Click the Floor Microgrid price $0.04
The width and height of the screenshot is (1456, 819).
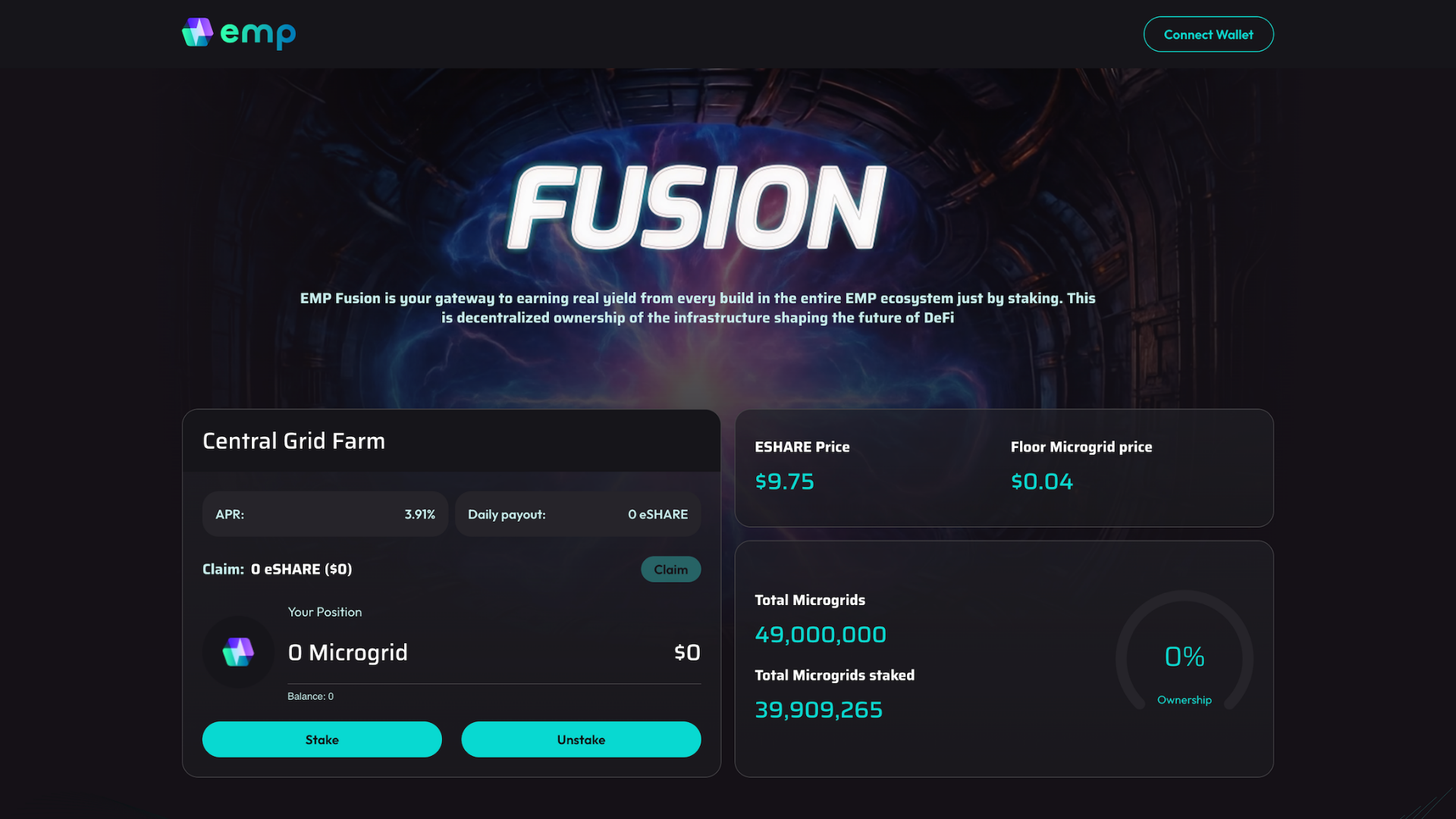[1042, 482]
